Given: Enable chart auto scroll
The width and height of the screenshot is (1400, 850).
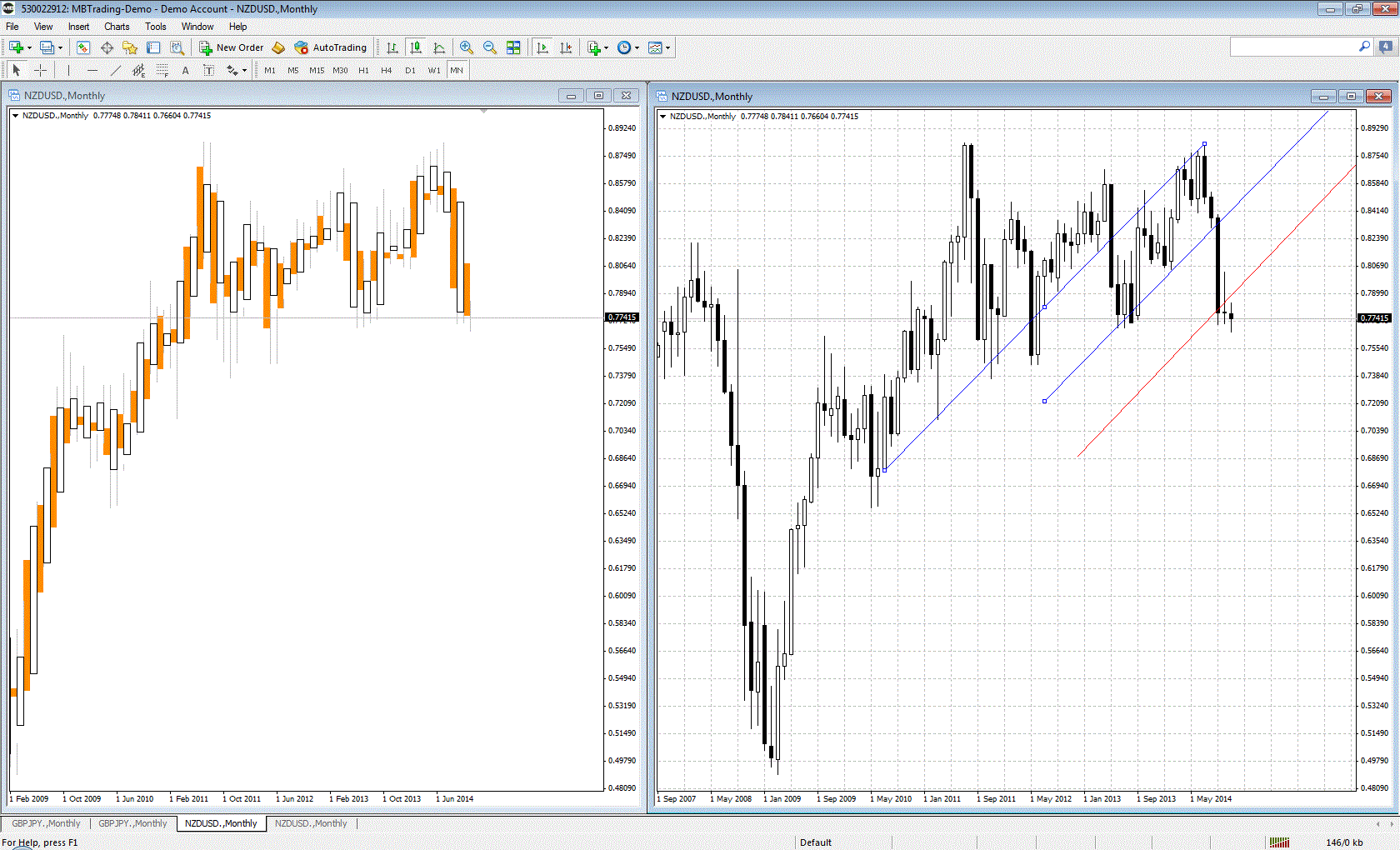Looking at the screenshot, I should click(541, 47).
